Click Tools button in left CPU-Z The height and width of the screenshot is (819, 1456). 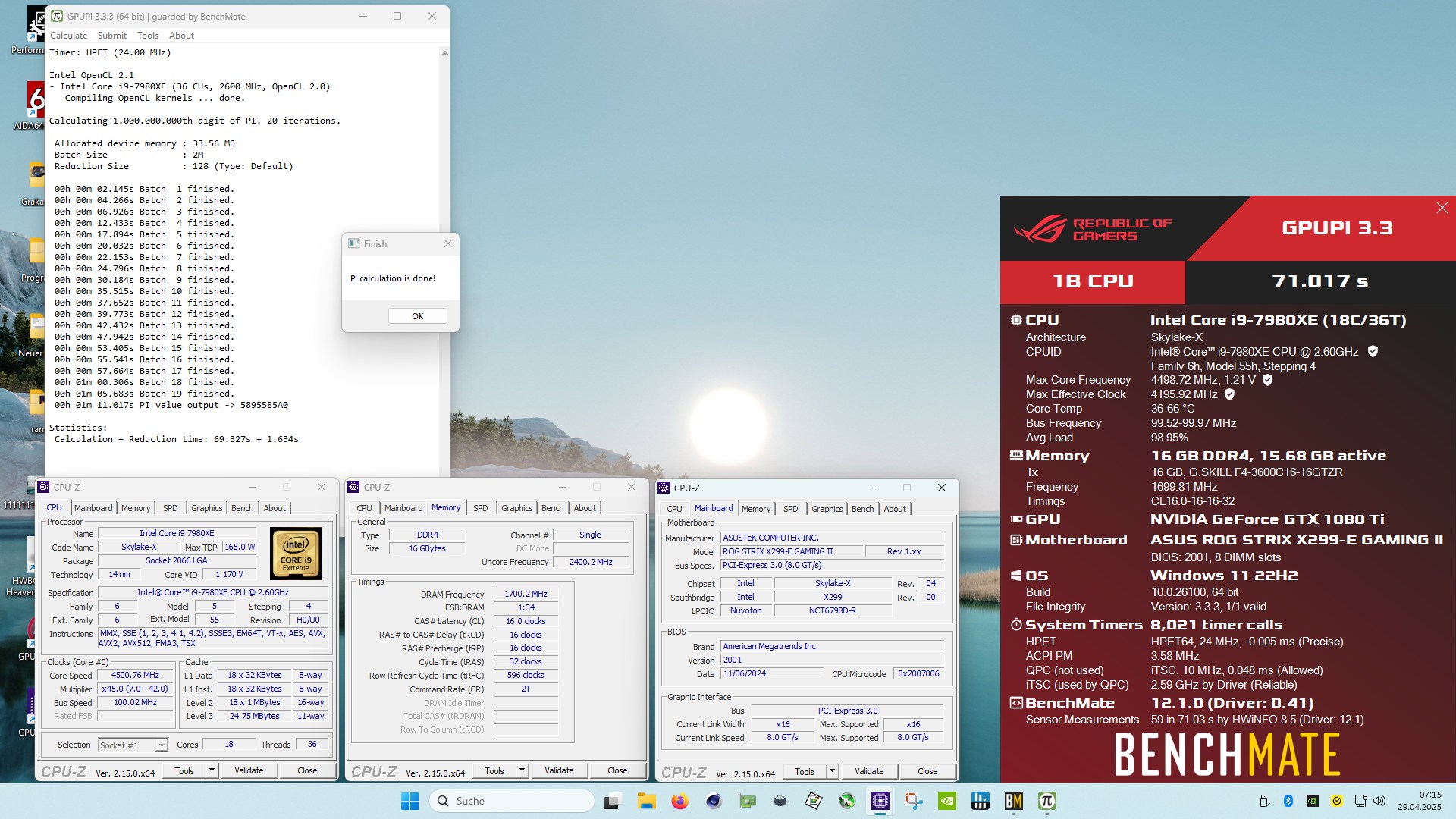tap(184, 770)
